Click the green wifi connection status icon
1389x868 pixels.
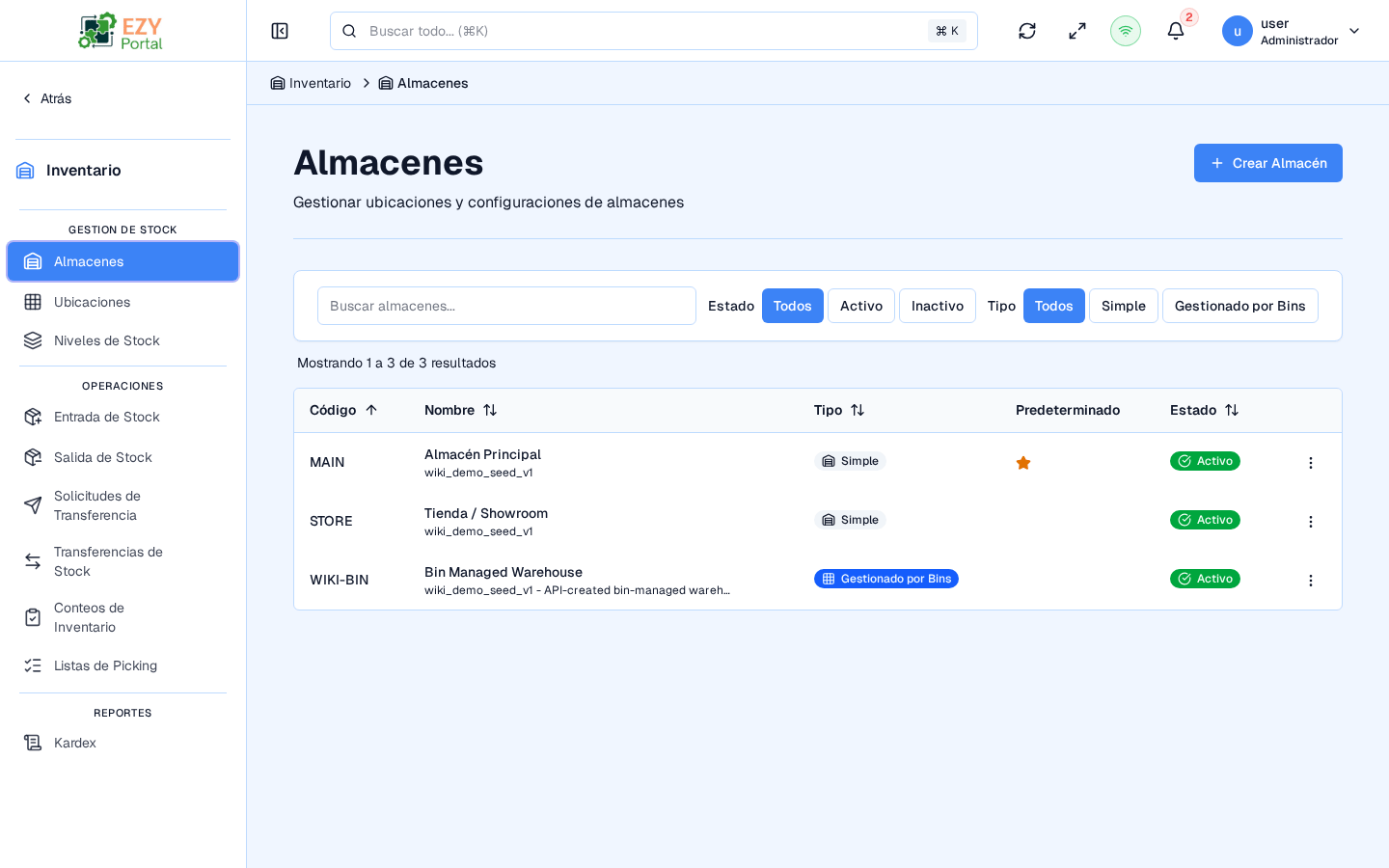[1126, 31]
